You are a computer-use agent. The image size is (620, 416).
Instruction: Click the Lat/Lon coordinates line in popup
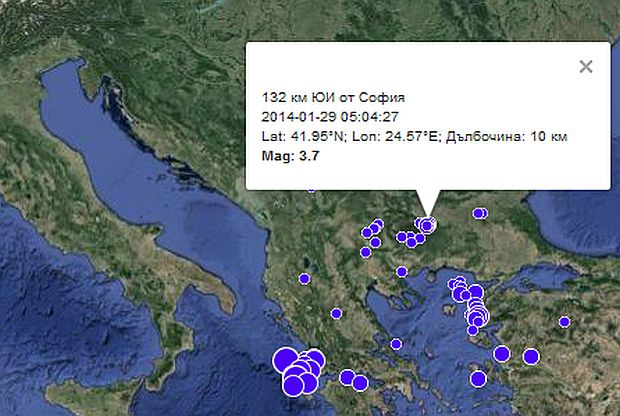coord(414,136)
